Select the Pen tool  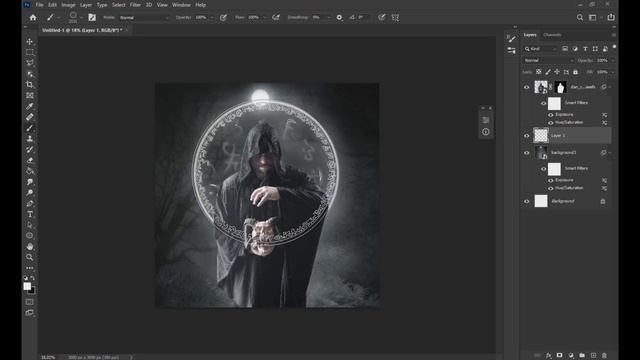tap(30, 203)
